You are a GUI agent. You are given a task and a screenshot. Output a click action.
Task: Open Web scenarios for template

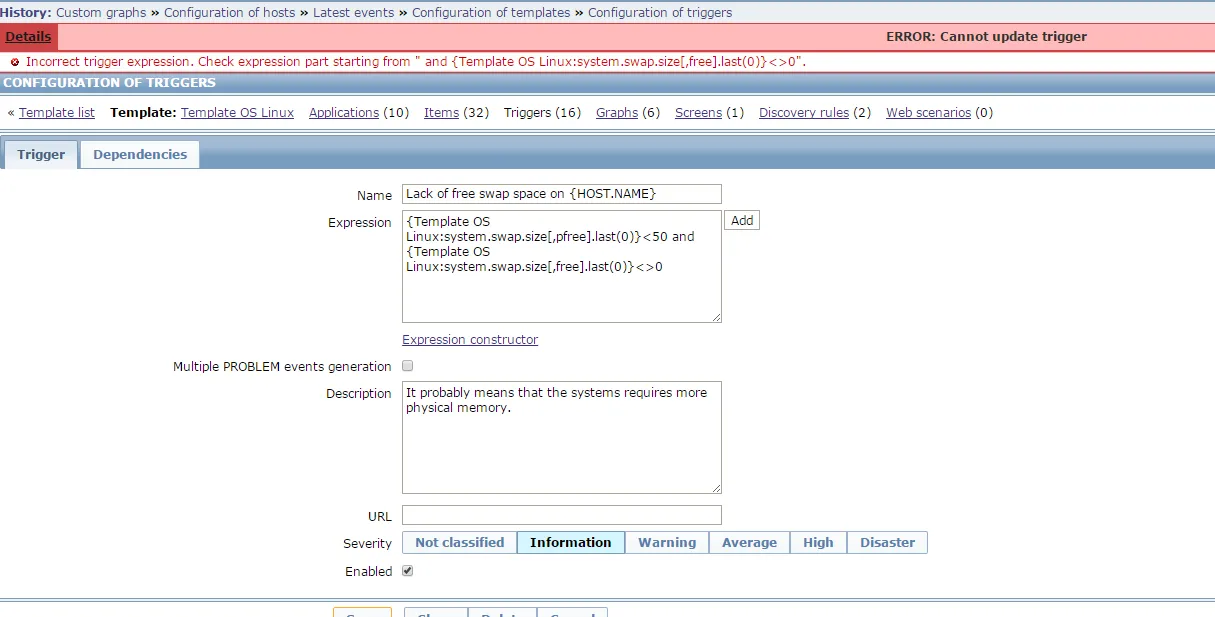pos(928,113)
